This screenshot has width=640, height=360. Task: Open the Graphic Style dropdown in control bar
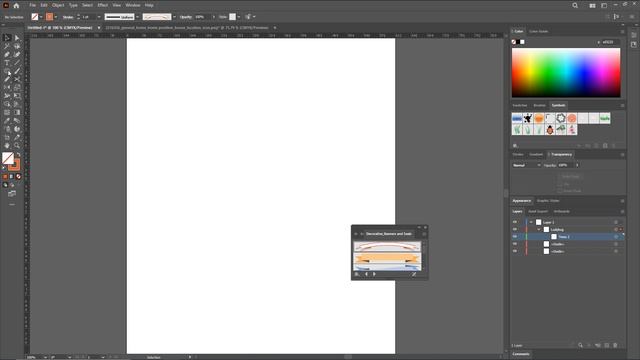pos(239,17)
